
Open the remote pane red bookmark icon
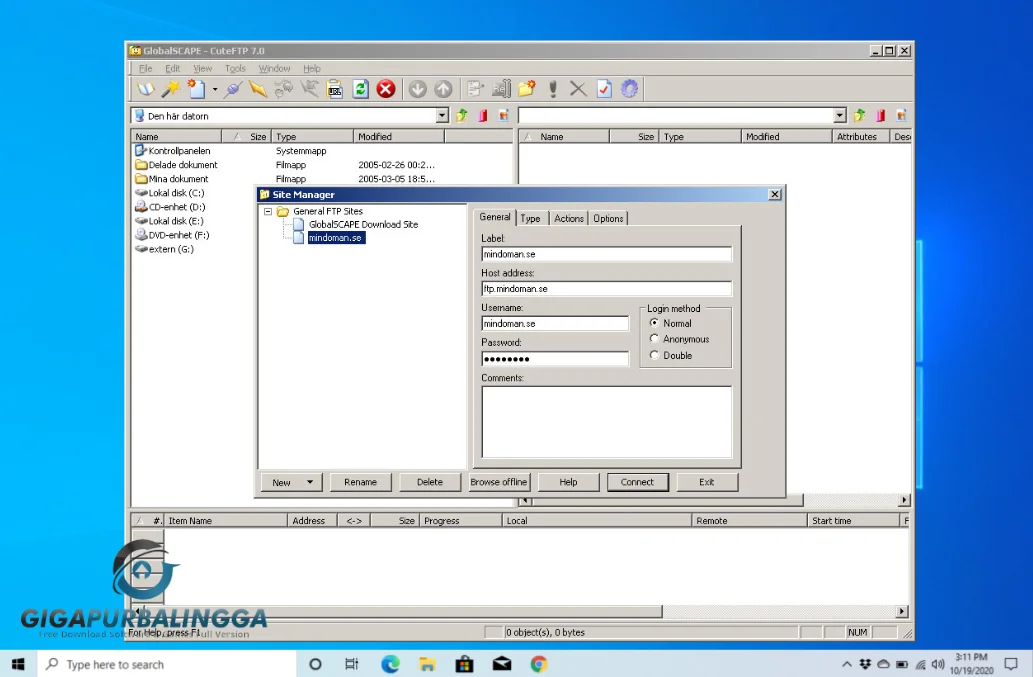click(x=880, y=116)
